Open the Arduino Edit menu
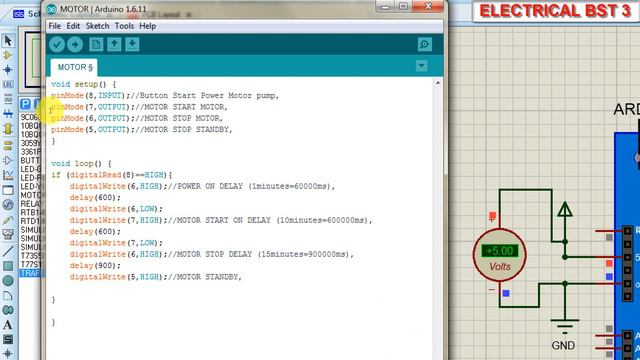 point(73,26)
